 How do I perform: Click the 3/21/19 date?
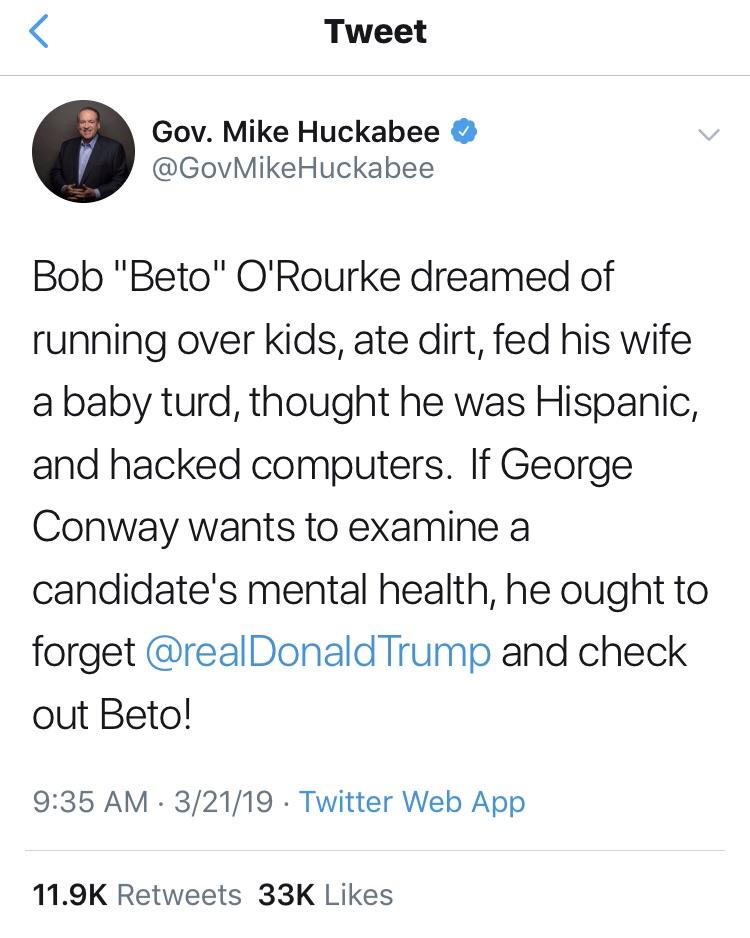[220, 801]
